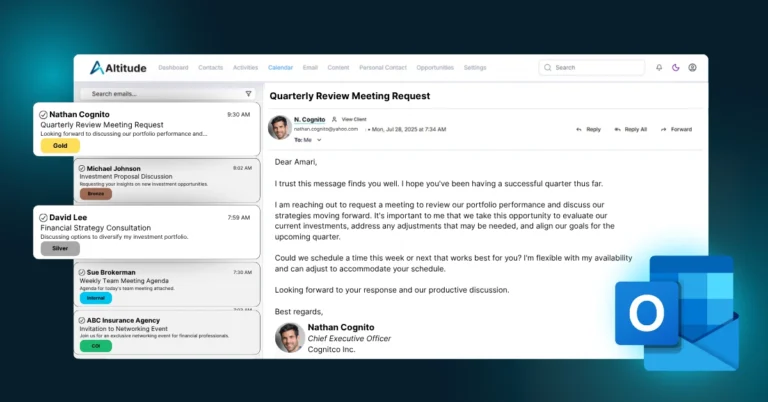This screenshot has height=402, width=768.
Task: Click the Reply arrow icon
Action: point(579,129)
